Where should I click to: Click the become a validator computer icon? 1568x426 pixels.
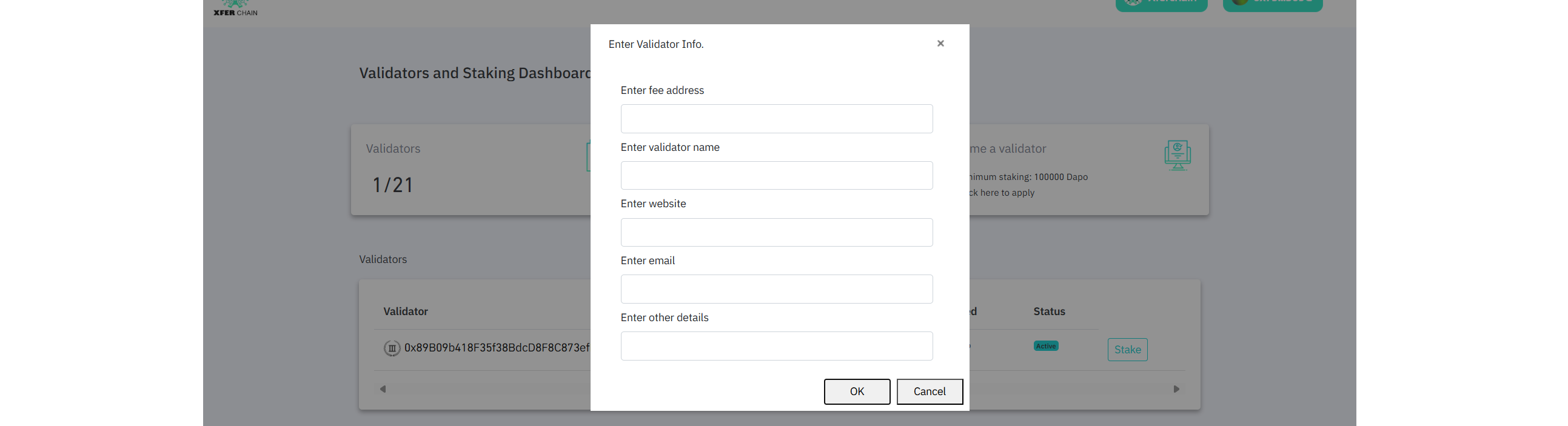pos(1178,155)
